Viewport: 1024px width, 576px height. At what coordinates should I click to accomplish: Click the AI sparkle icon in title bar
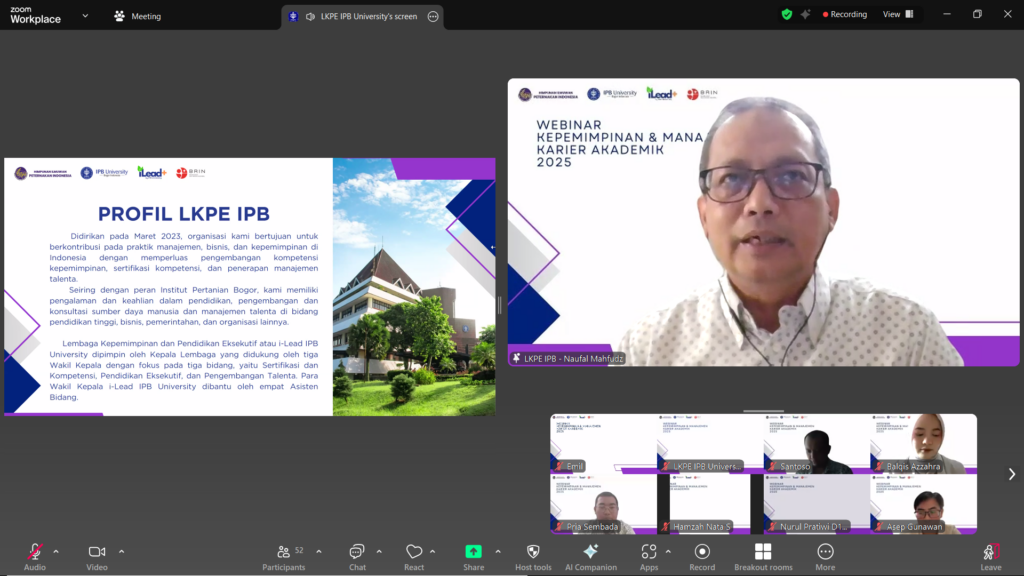[x=805, y=14]
